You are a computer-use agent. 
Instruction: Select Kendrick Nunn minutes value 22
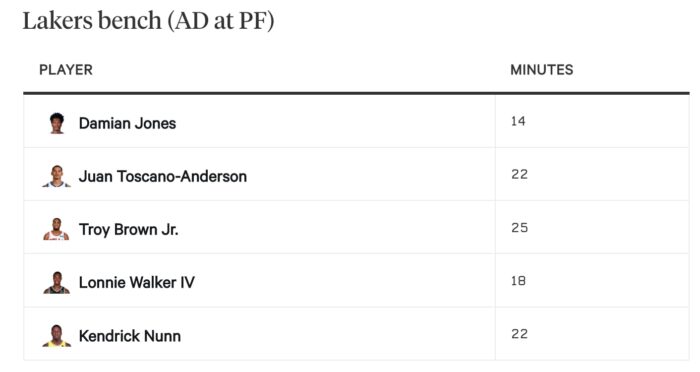point(520,334)
